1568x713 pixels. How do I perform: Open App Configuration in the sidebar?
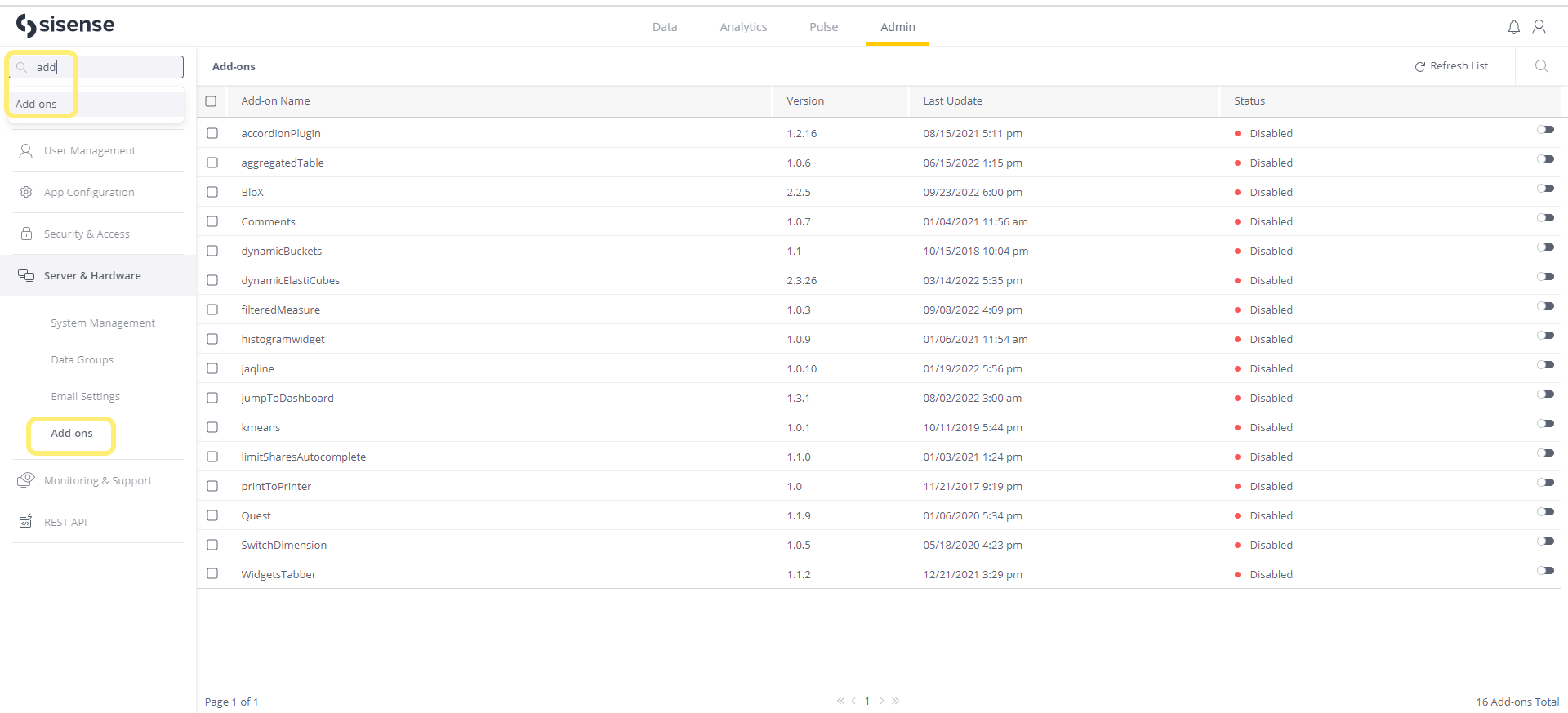[88, 193]
